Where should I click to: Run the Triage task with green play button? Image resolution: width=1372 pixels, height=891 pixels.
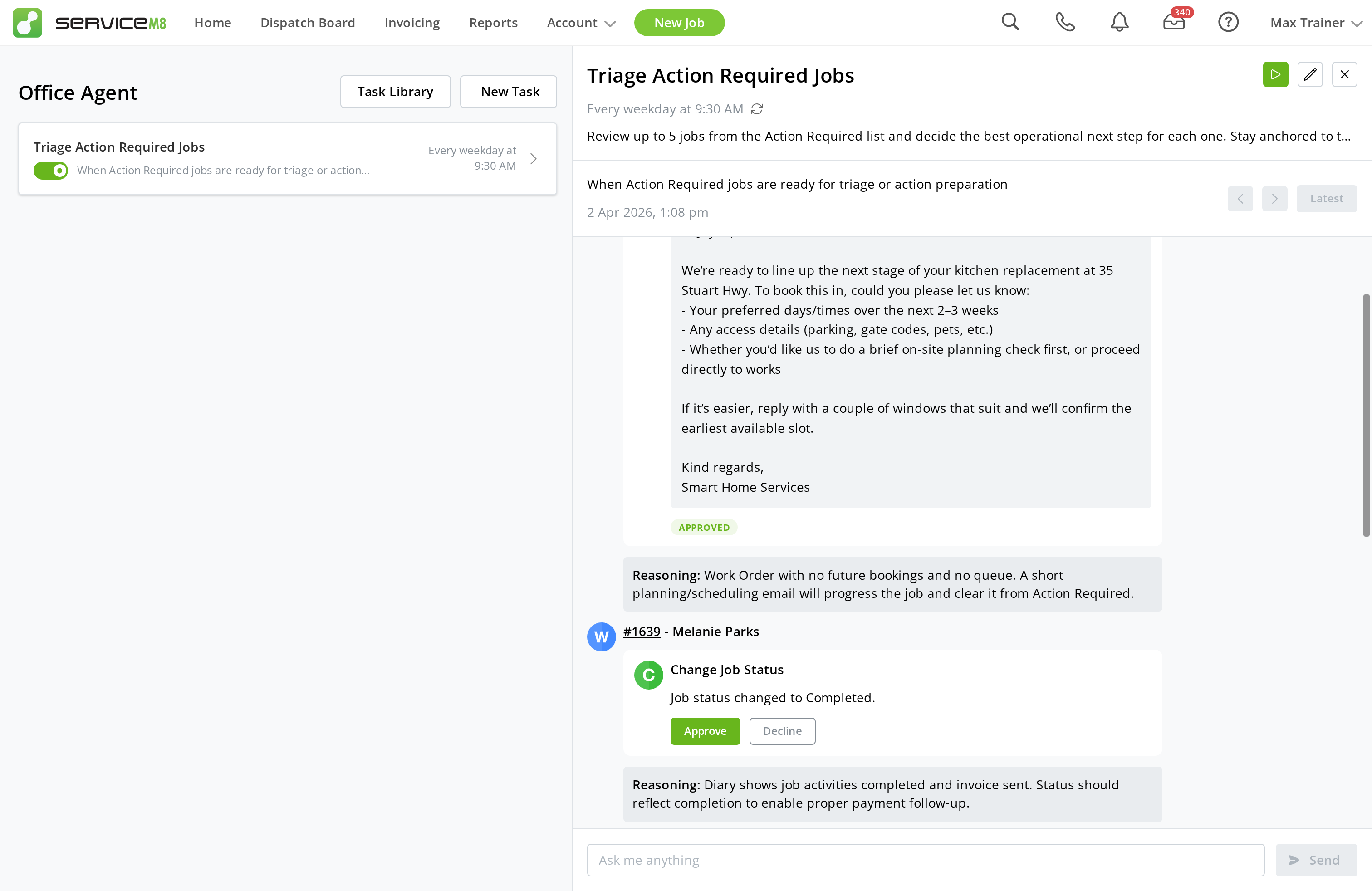point(1275,74)
